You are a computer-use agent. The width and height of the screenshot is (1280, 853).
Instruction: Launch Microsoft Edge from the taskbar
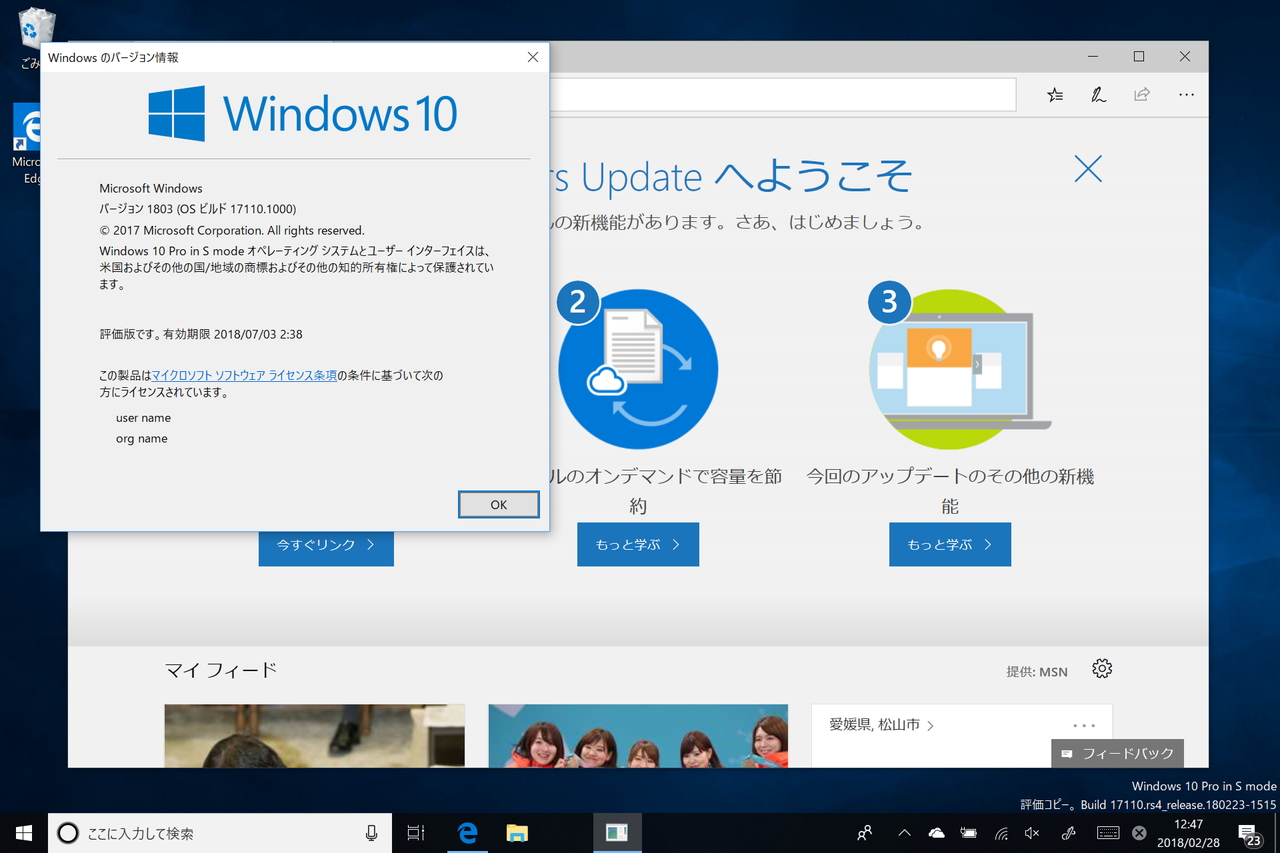click(467, 832)
